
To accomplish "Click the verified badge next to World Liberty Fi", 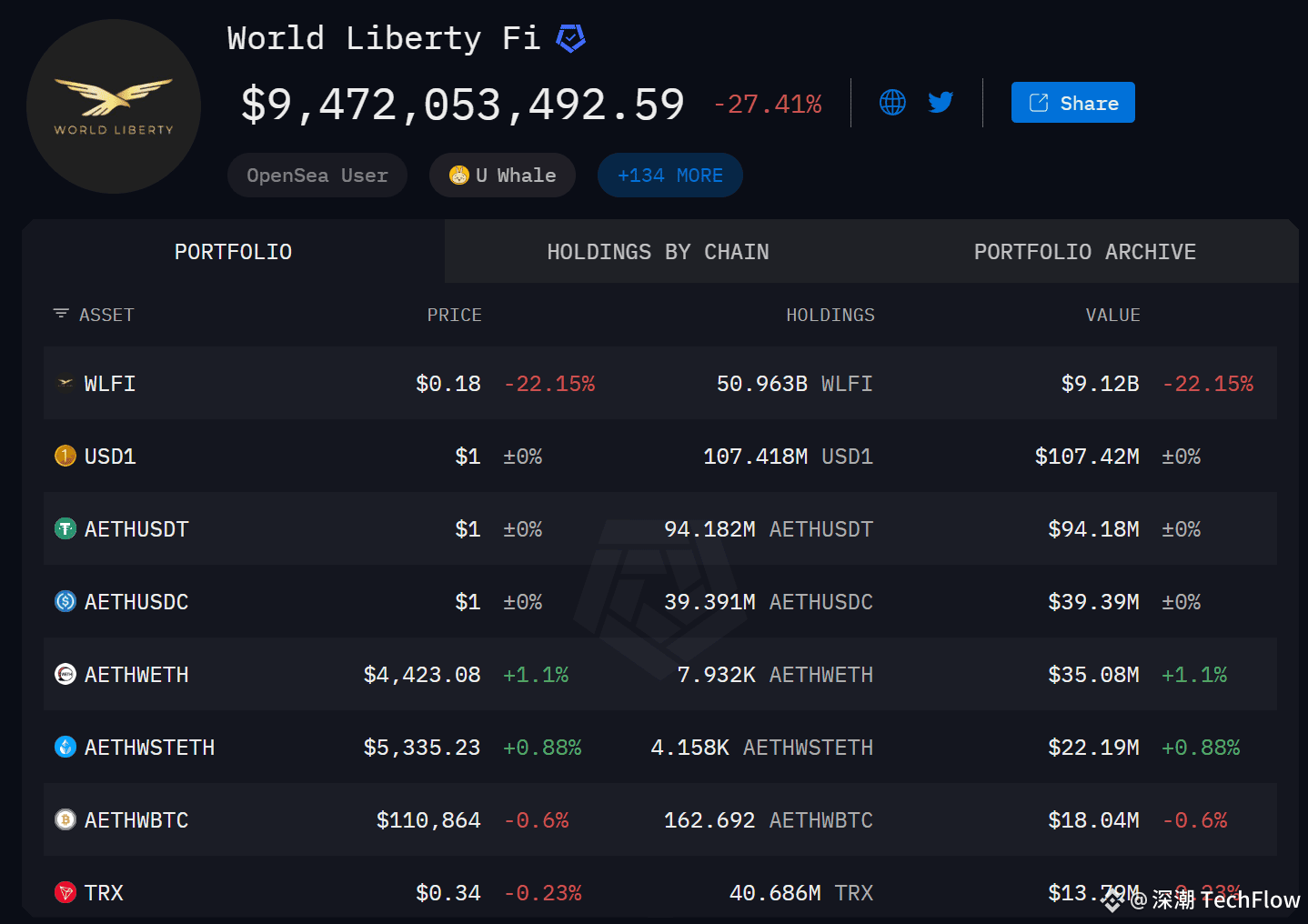I will (x=570, y=38).
